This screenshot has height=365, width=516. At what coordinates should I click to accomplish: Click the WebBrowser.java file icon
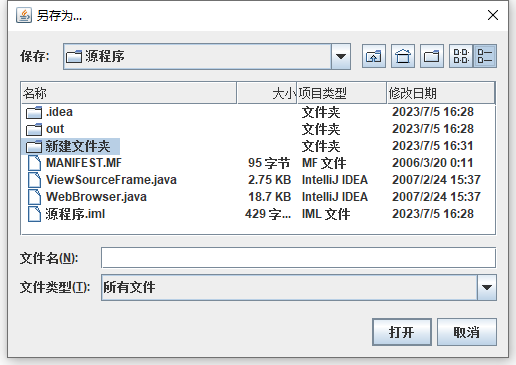pos(35,197)
